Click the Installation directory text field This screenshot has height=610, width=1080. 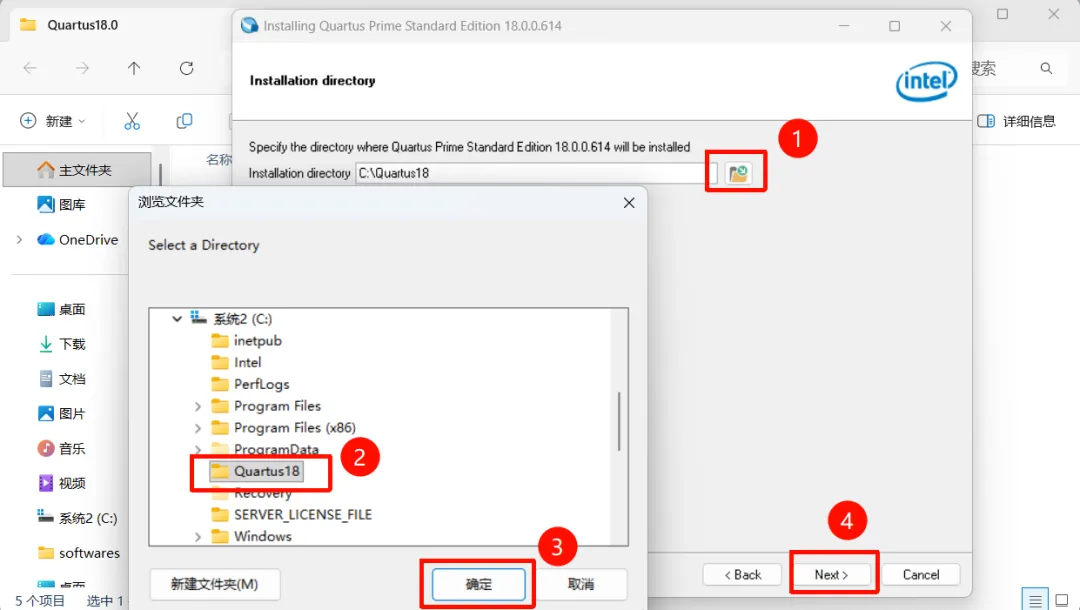coord(537,173)
